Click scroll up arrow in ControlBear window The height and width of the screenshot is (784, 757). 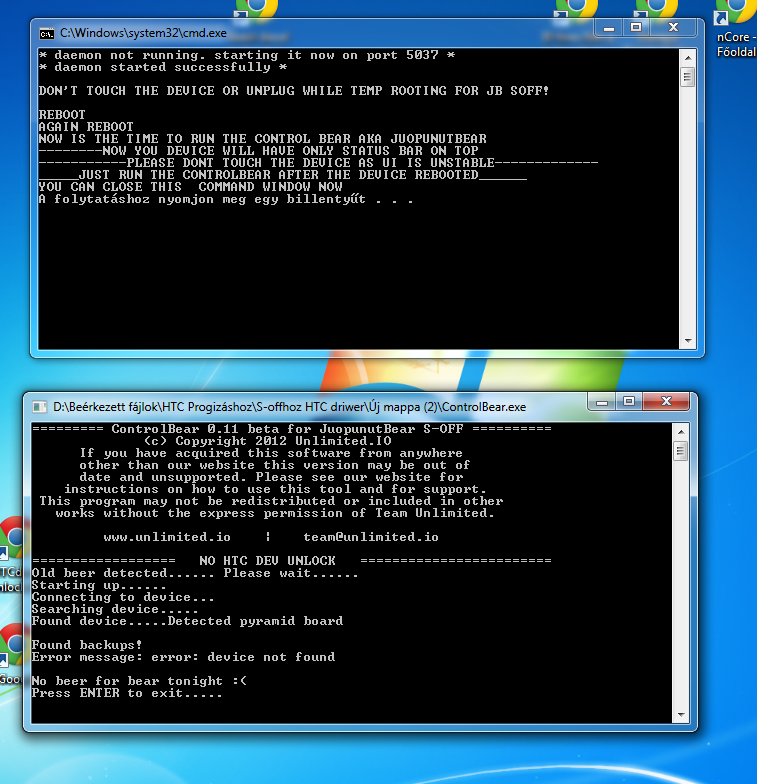pos(680,431)
